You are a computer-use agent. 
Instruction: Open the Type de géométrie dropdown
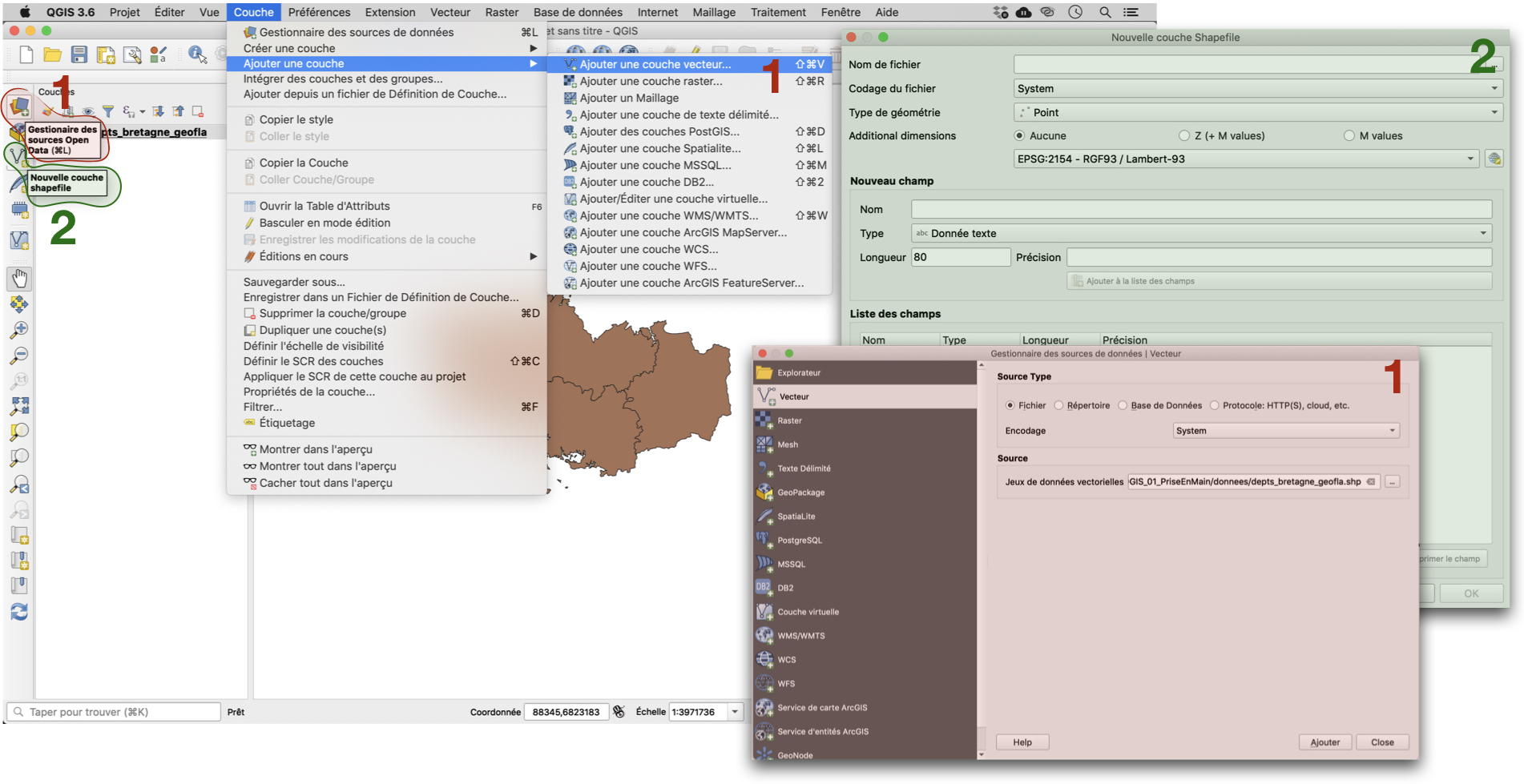pyautogui.click(x=1256, y=113)
